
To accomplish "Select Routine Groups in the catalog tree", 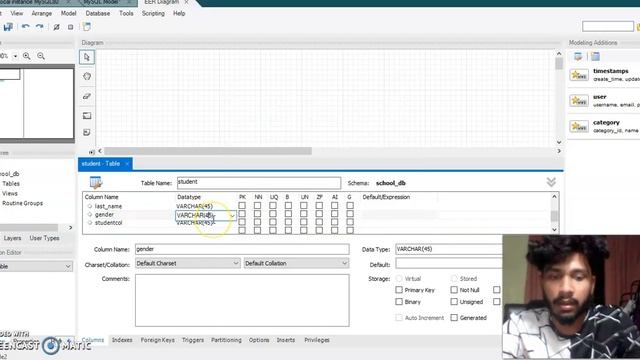I will [x=22, y=203].
